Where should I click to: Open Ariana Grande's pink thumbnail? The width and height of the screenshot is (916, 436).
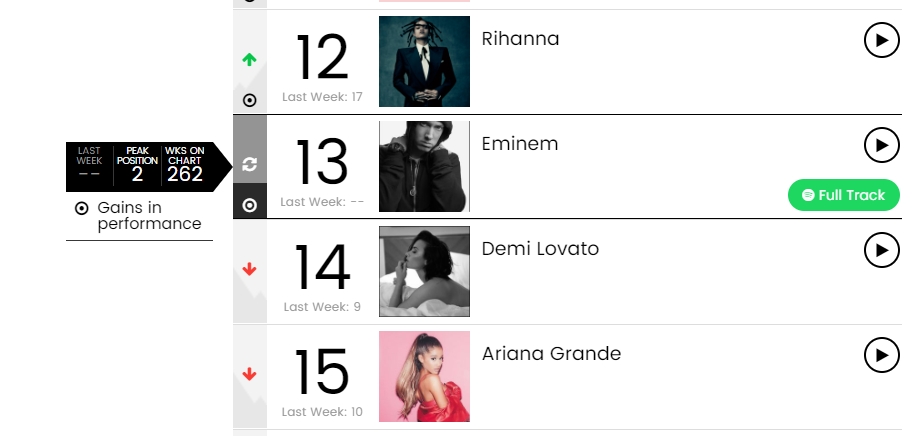424,376
